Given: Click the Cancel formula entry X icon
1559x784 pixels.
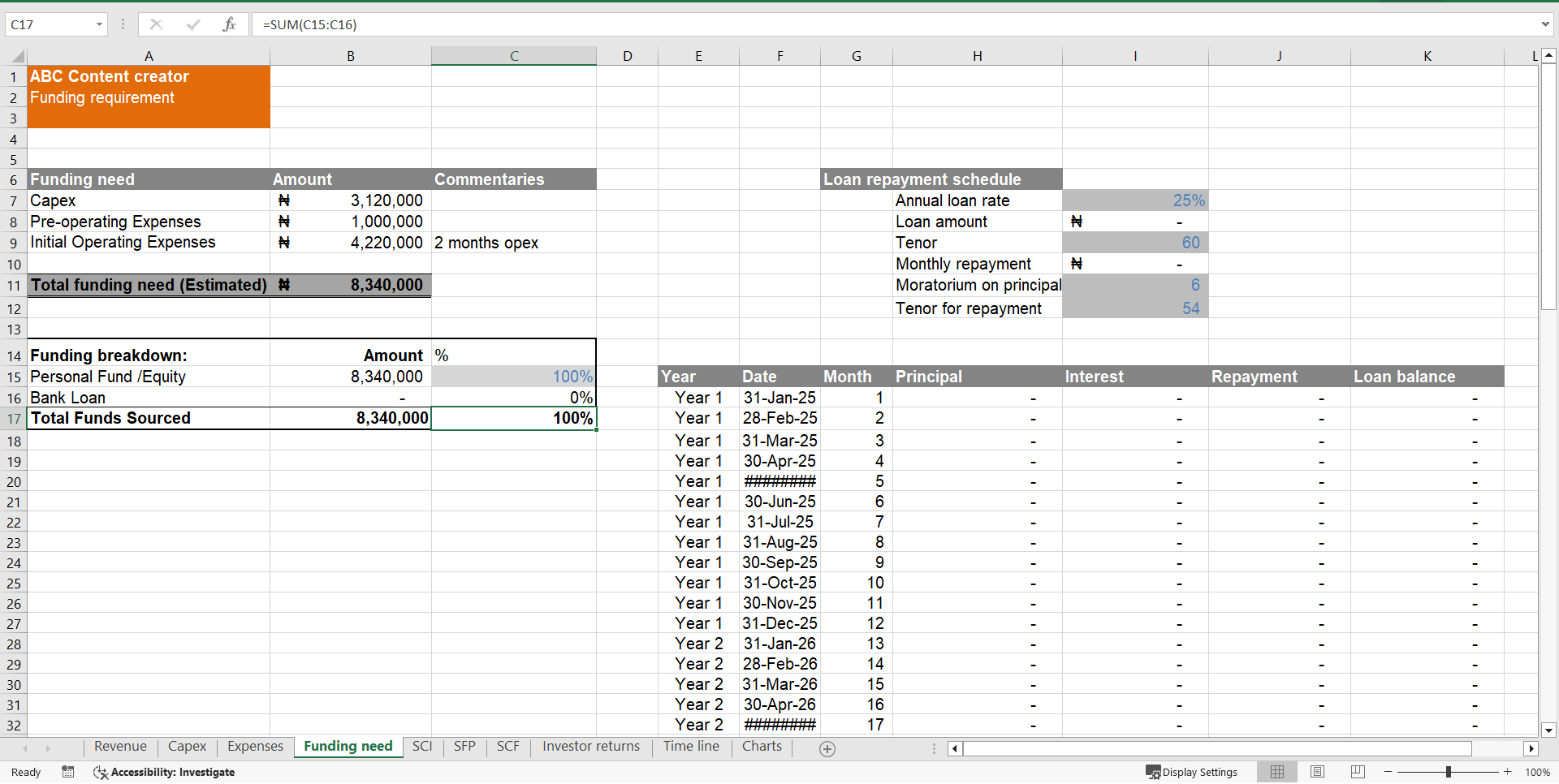Looking at the screenshot, I should (156, 24).
